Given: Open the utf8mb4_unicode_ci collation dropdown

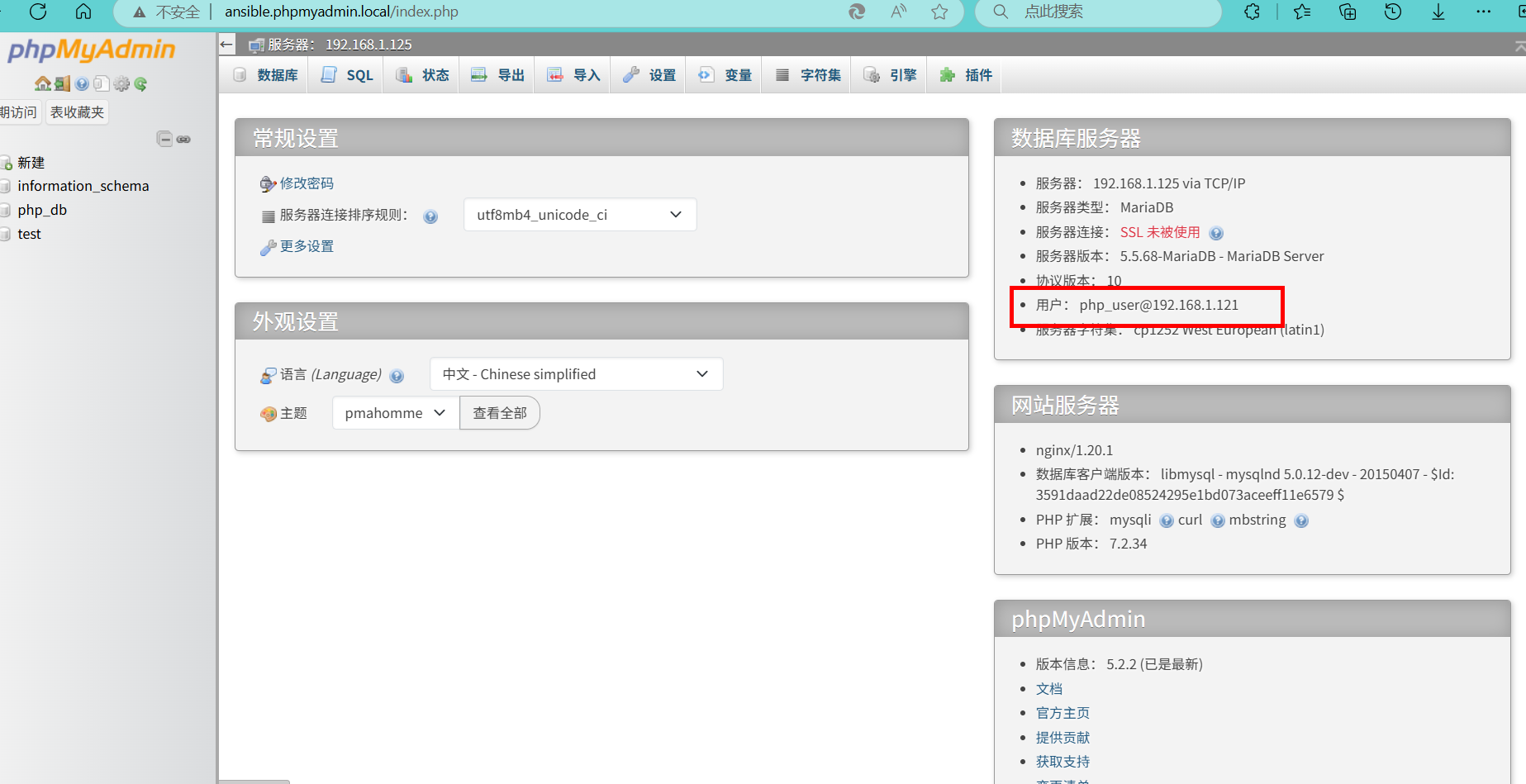Looking at the screenshot, I should point(579,215).
